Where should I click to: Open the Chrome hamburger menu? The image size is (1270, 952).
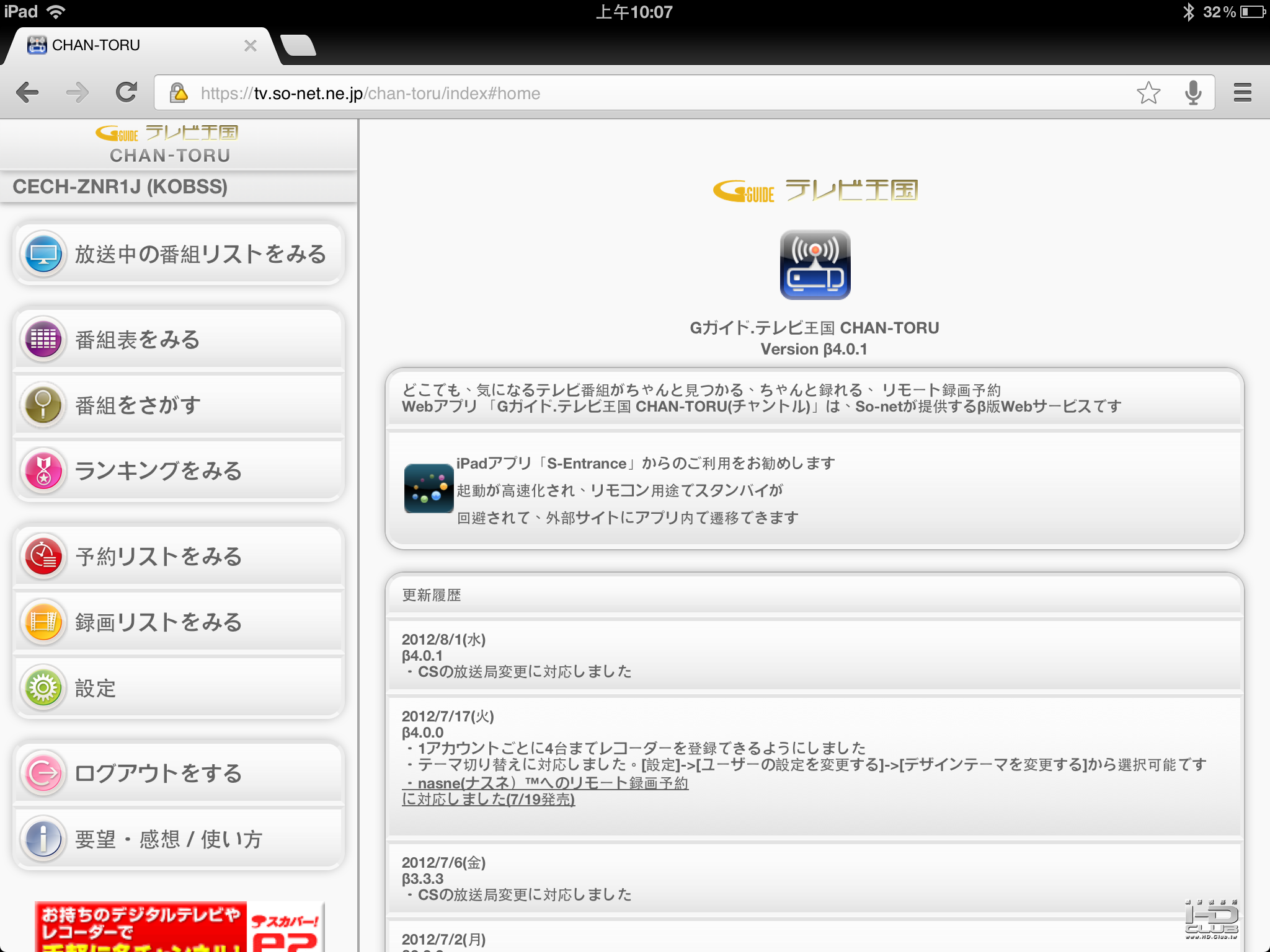1243,93
